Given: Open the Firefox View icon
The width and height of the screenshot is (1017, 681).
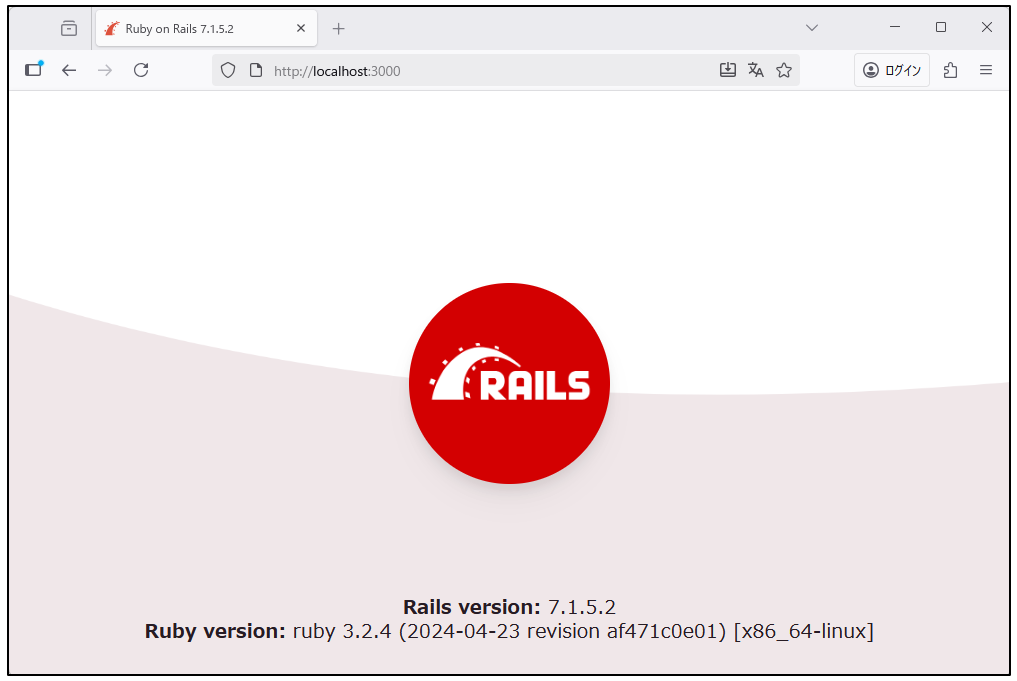Looking at the screenshot, I should coord(69,29).
